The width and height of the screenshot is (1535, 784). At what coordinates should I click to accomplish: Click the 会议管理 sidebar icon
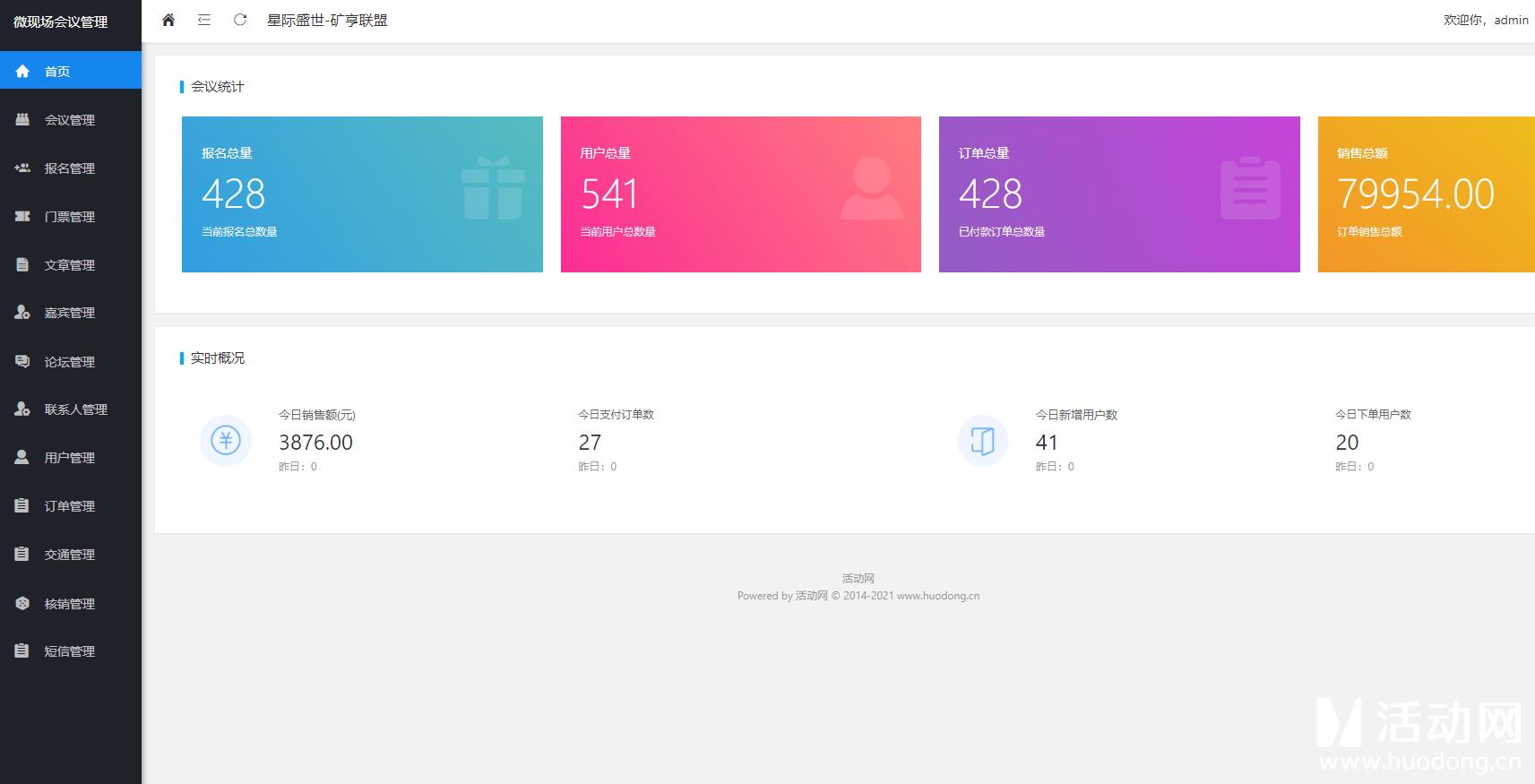22,119
